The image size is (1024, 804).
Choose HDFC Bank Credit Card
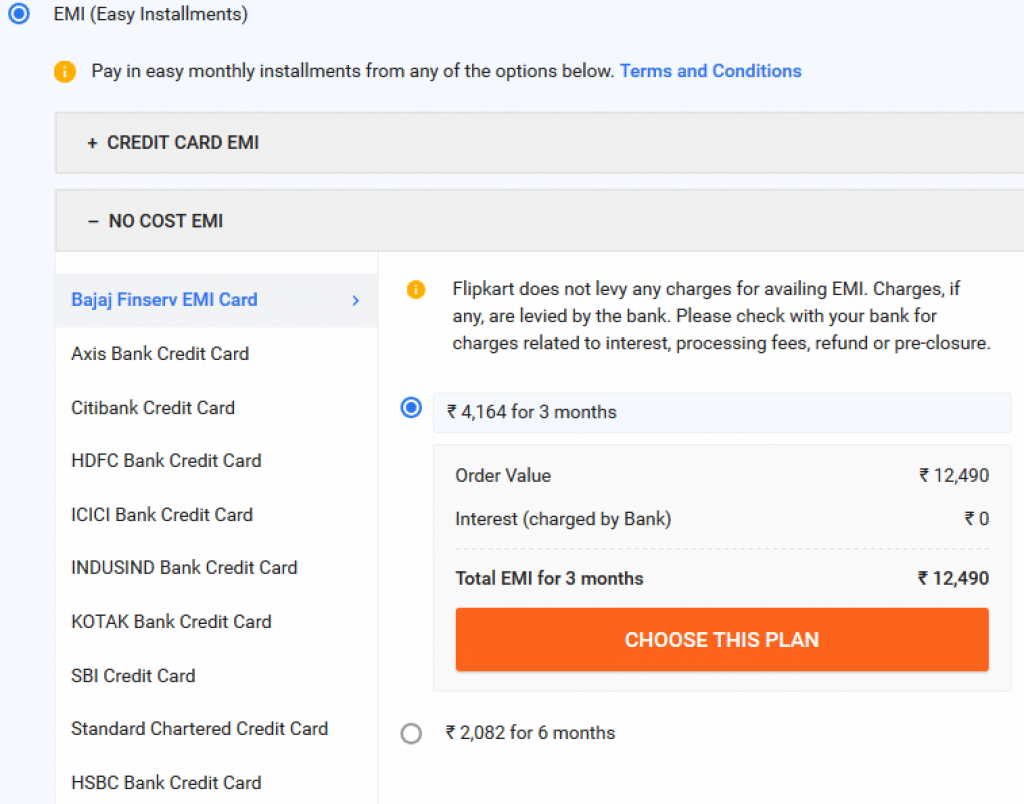pos(166,461)
